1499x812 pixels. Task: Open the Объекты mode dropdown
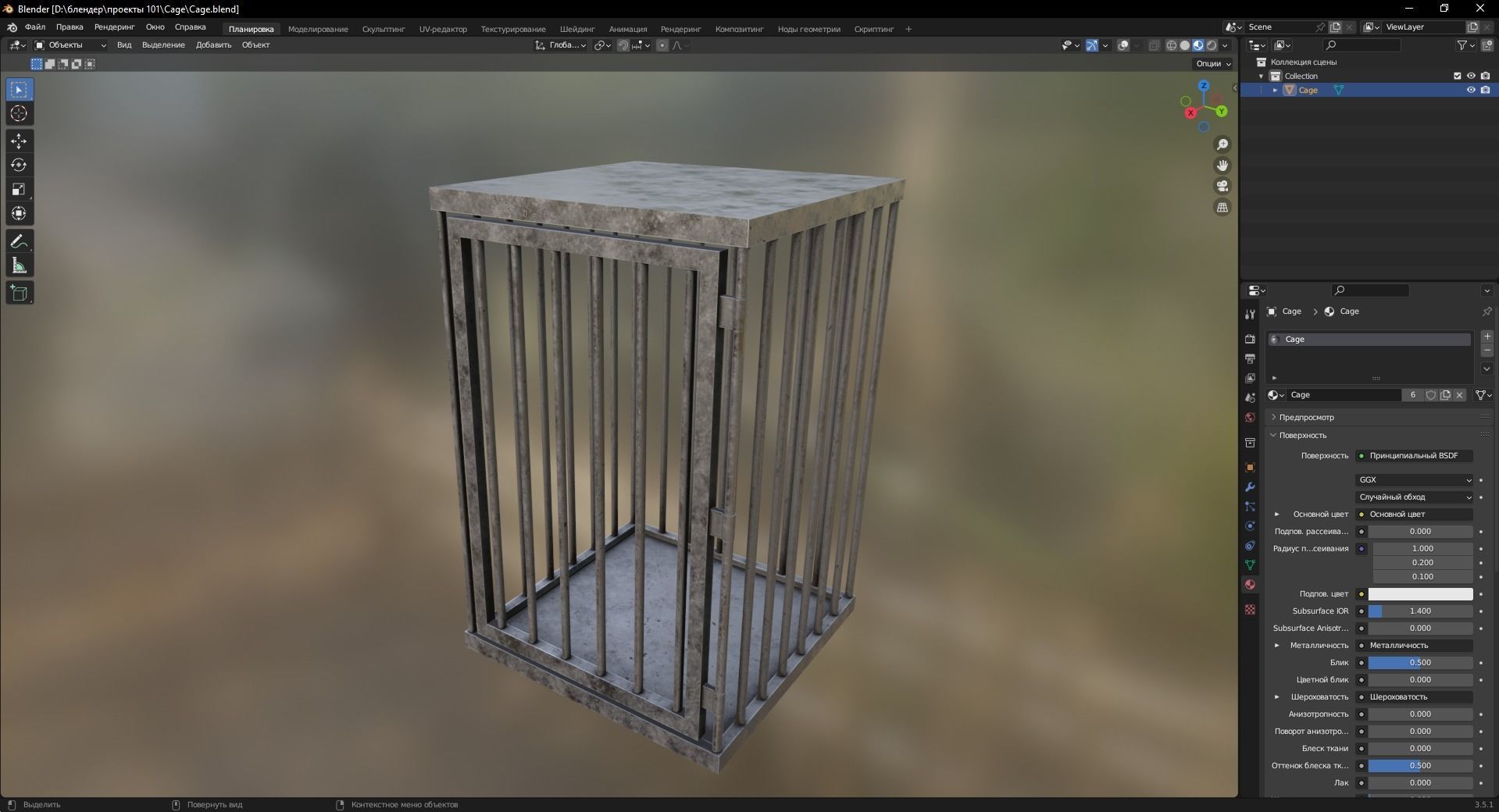[70, 45]
